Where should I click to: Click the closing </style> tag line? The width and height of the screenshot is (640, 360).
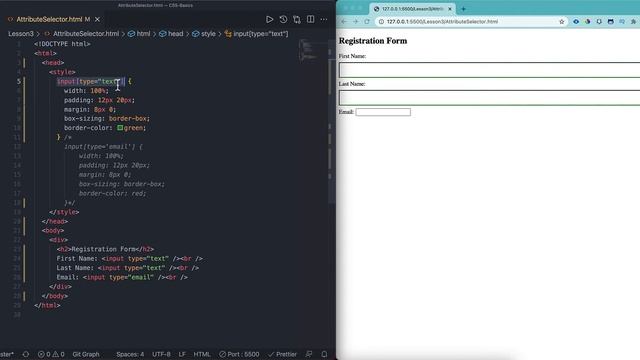[x=64, y=212]
